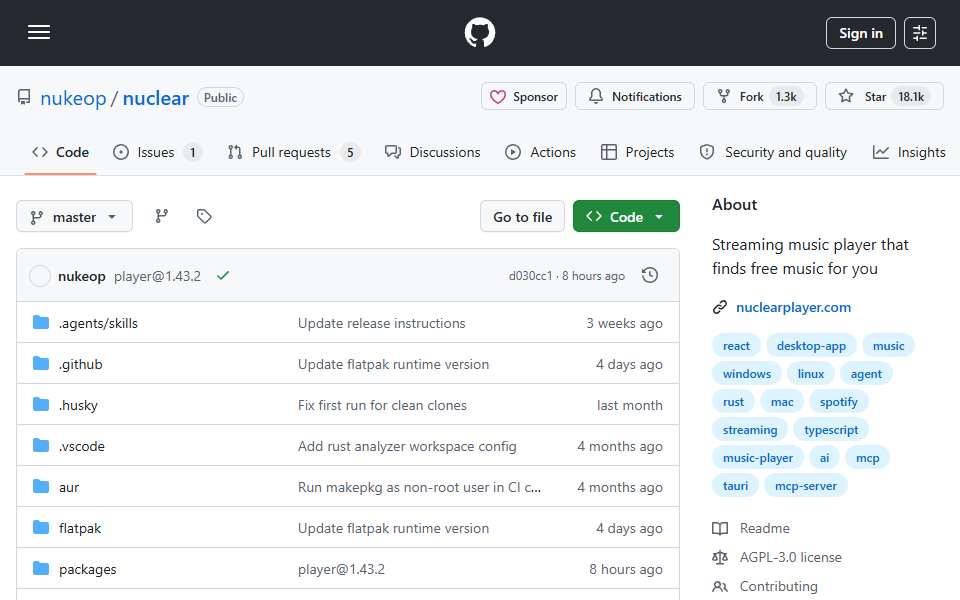960x600 pixels.
Task: Open commit 'Update release instructions'
Action: coord(381,323)
